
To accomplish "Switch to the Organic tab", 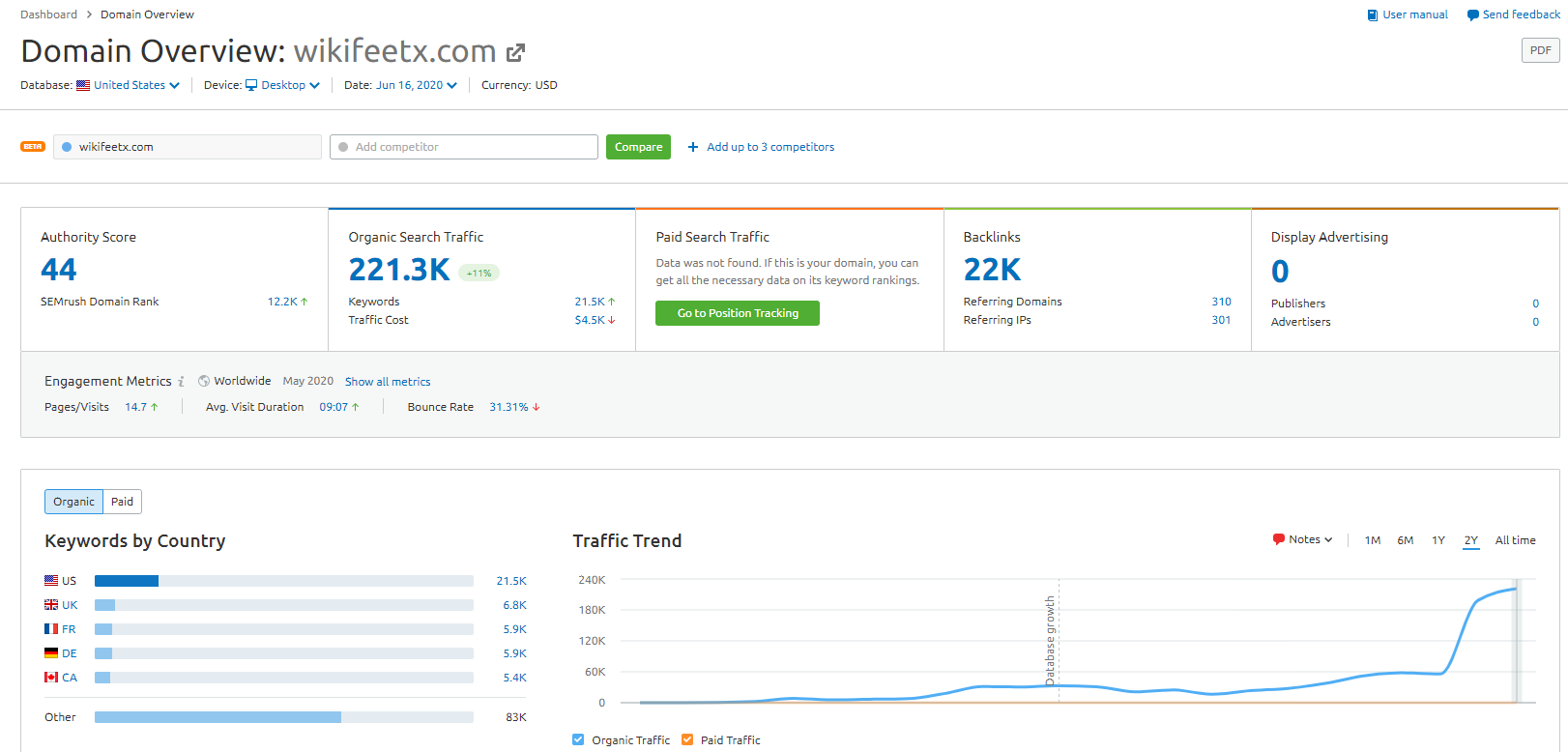I will tap(73, 502).
